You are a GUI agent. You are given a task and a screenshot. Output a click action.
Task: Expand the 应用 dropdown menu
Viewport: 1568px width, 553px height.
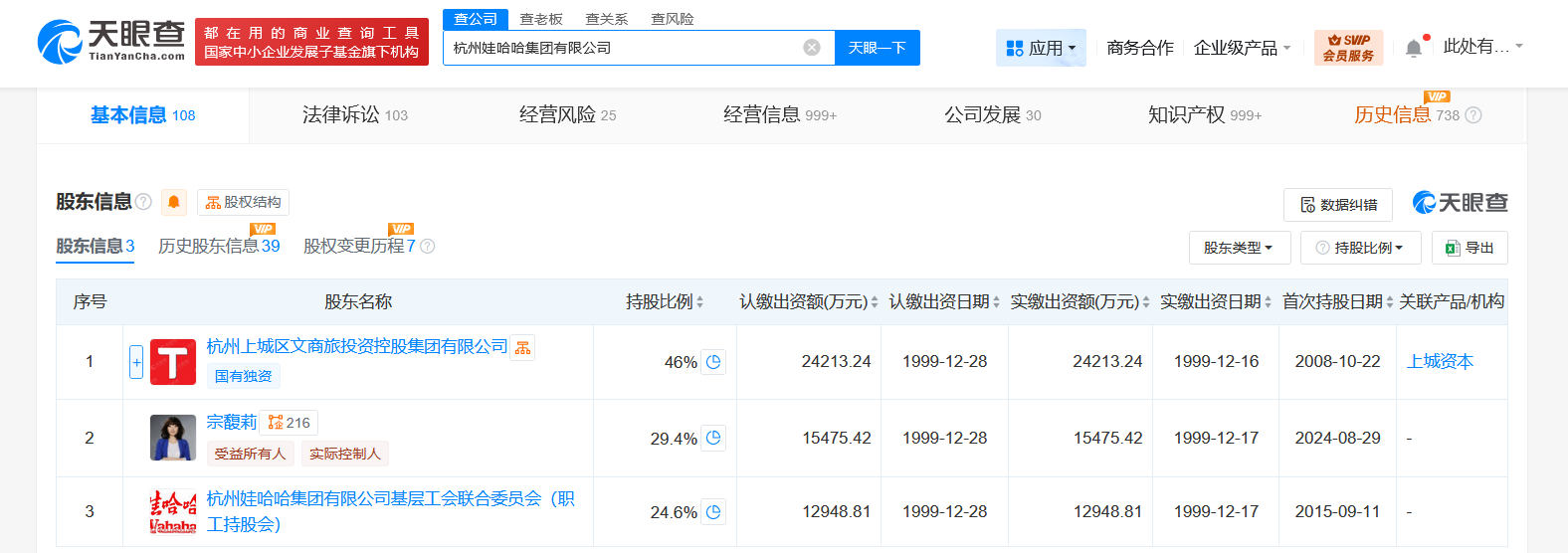(x=1041, y=48)
